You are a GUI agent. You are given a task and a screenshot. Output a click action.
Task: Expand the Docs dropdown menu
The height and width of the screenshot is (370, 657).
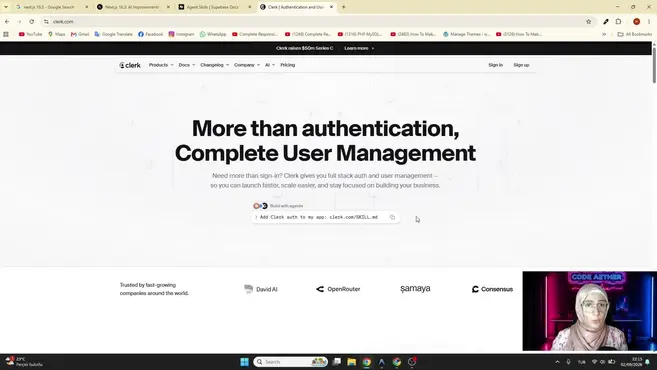click(186, 65)
